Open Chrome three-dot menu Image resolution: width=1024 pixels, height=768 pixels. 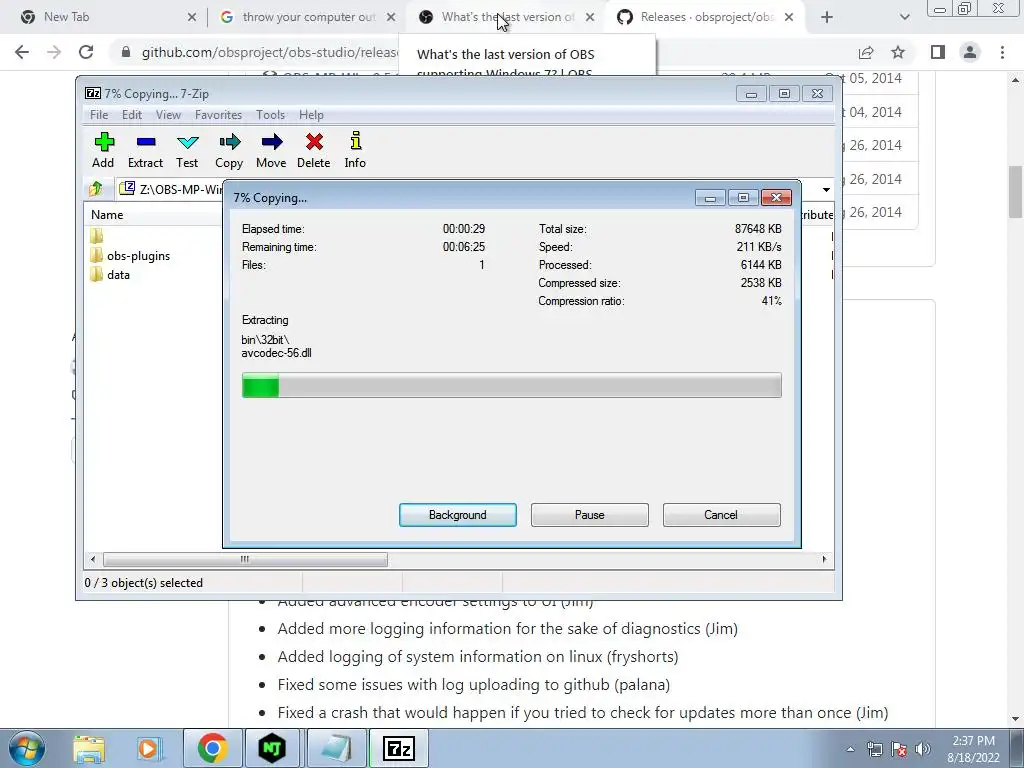[1002, 52]
